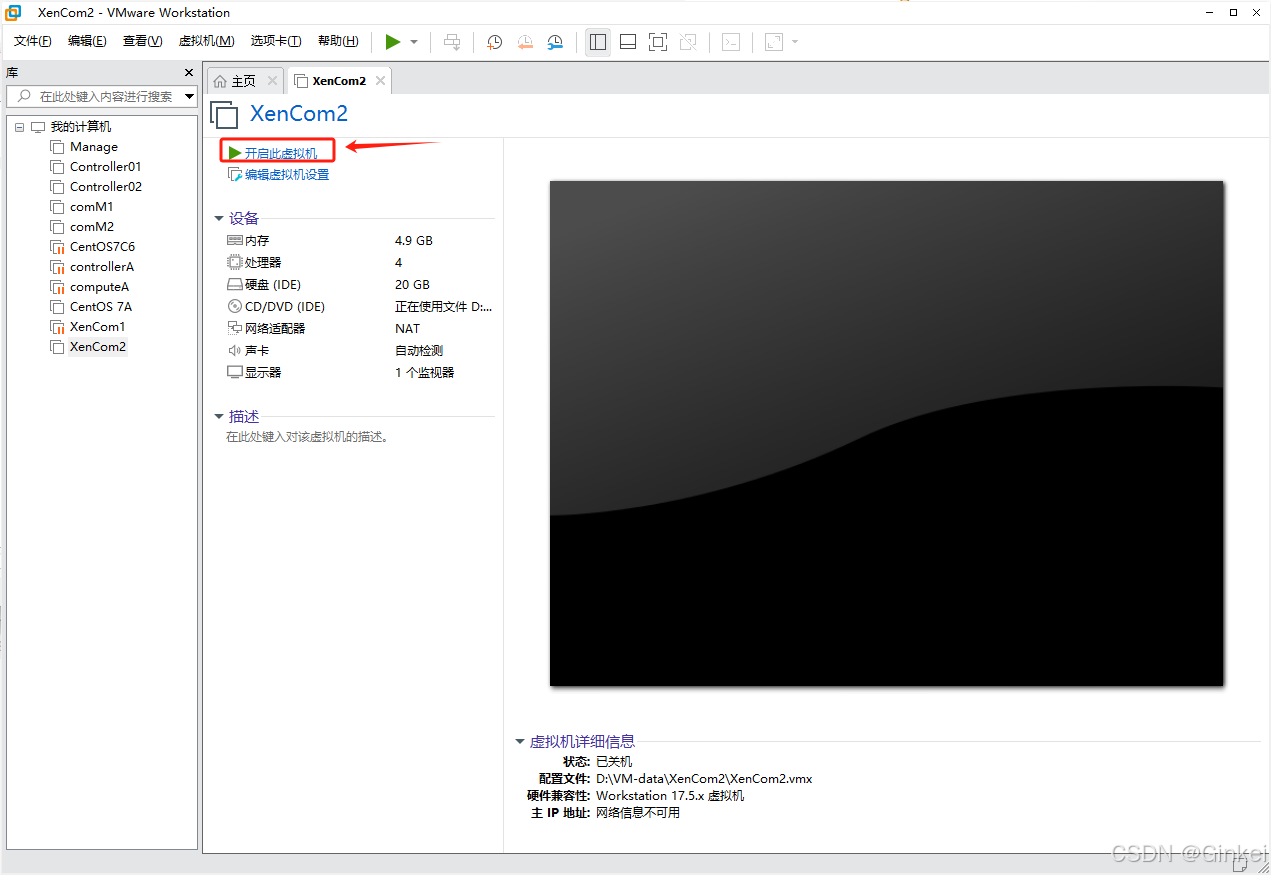Click the NAT network value
Screen dimensions: 1271x875
(x=408, y=329)
